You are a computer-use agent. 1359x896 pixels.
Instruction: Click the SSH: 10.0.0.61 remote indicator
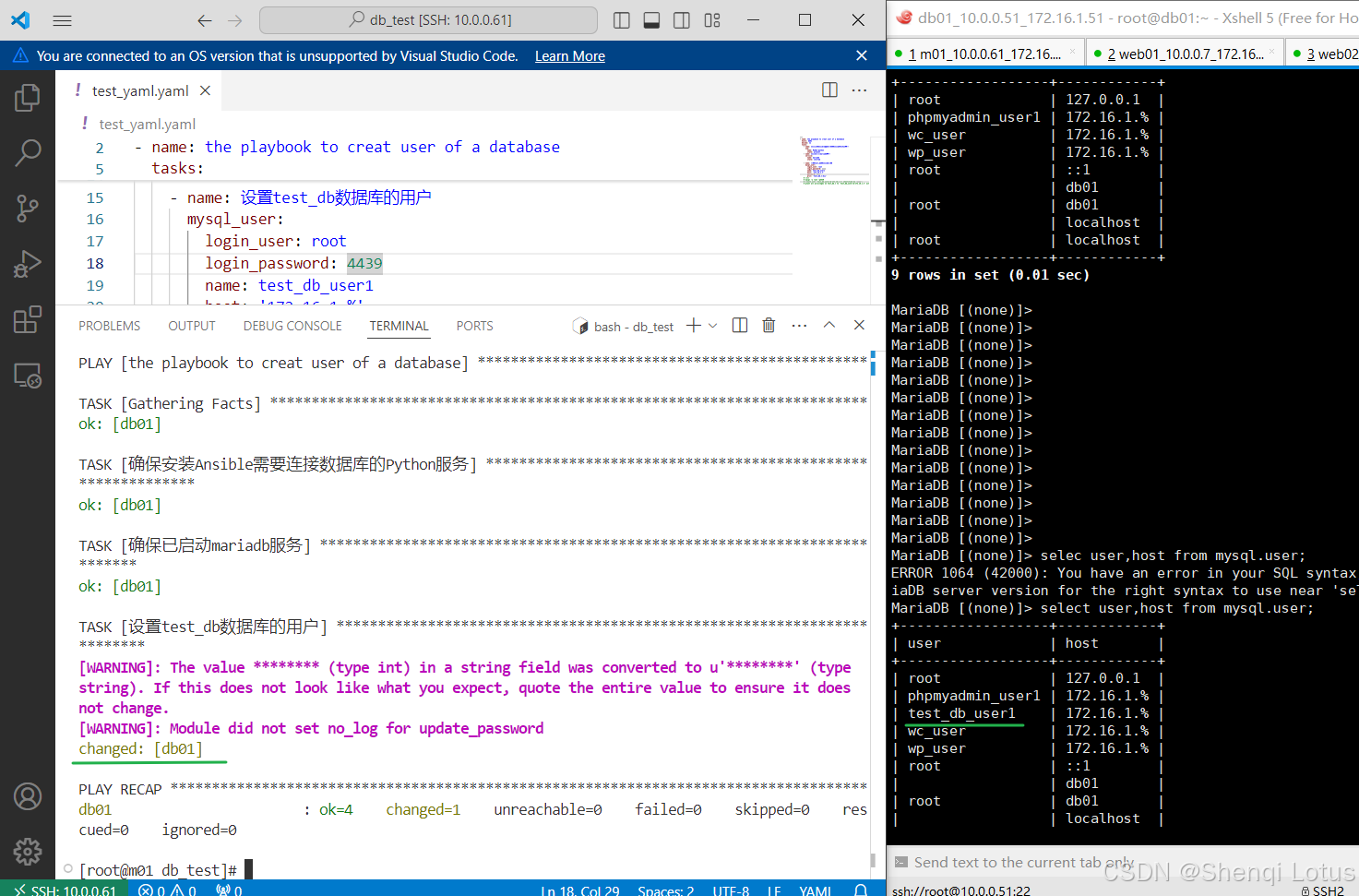point(65,890)
